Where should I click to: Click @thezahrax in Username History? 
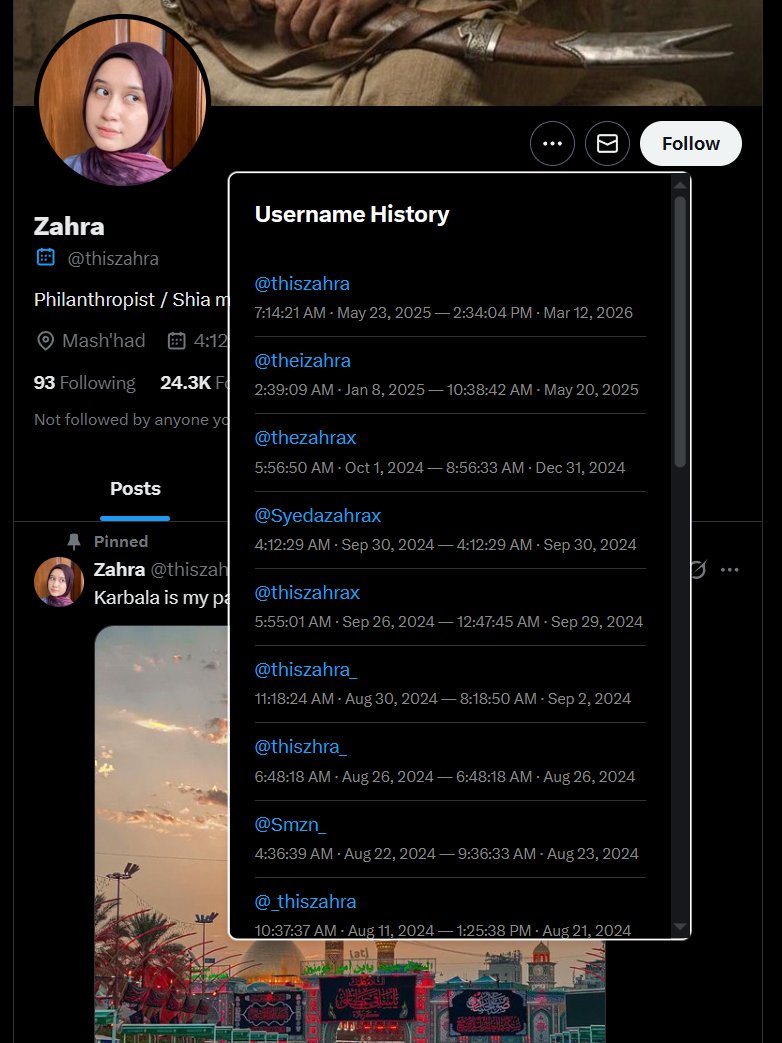pyautogui.click(x=305, y=438)
